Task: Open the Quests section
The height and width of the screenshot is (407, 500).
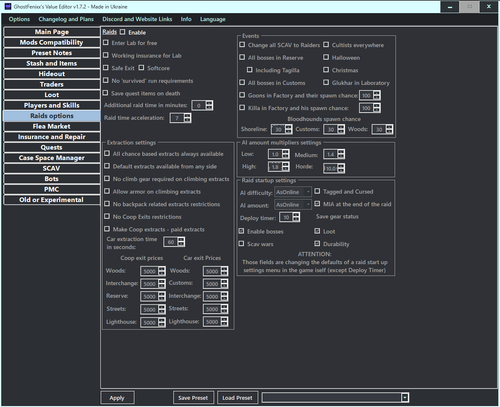Action: 52,147
